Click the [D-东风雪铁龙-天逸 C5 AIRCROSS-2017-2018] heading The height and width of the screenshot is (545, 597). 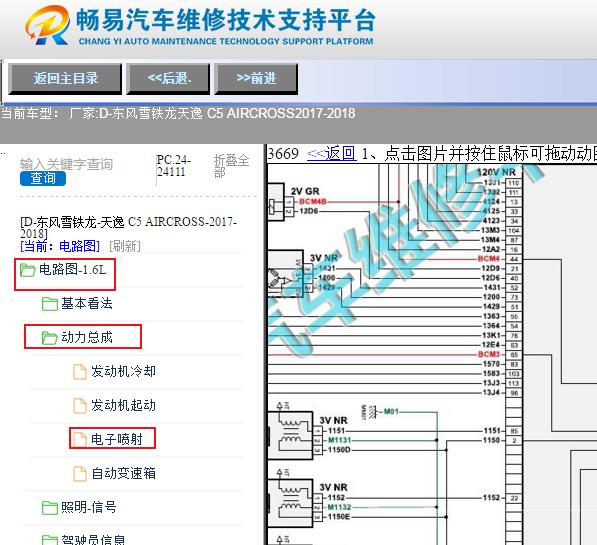pyautogui.click(x=128, y=227)
